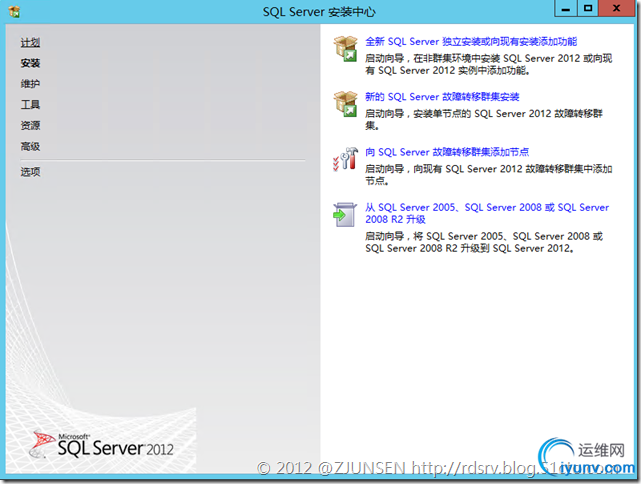Click the Microsoft SQL Server 2012 logo
The width and height of the screenshot is (641, 484).
click(102, 445)
